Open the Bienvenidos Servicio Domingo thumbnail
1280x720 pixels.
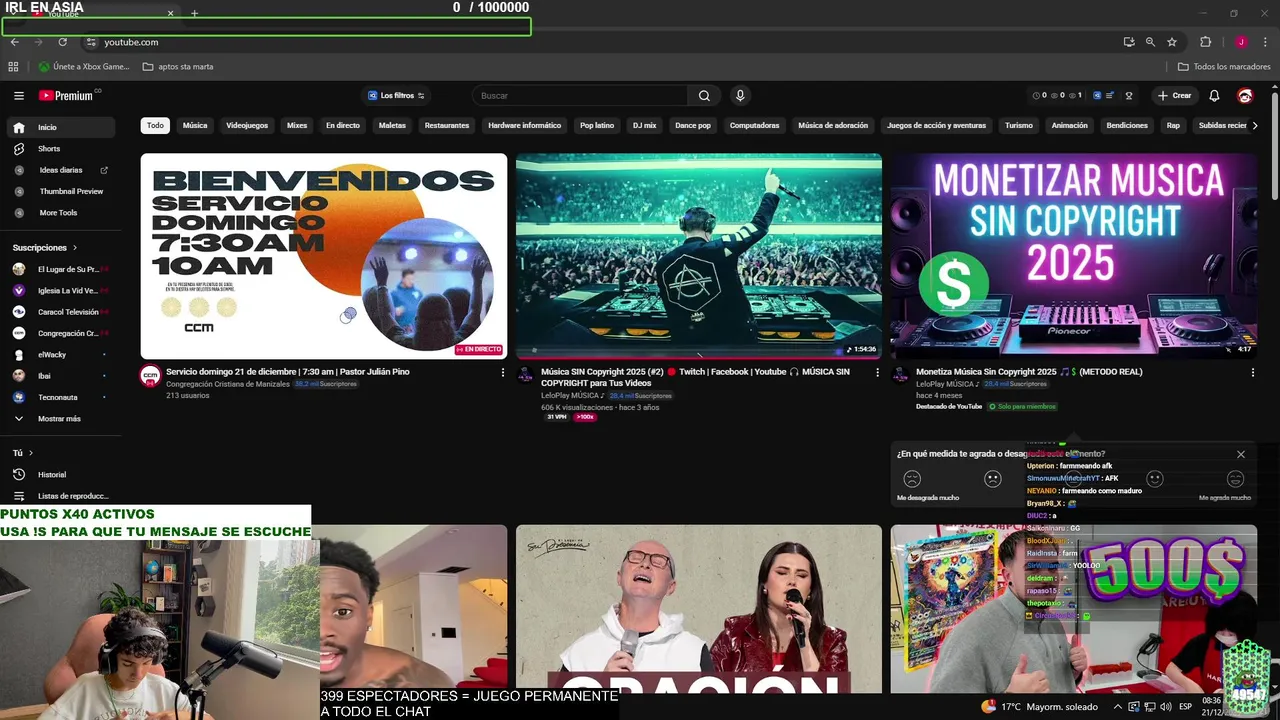click(324, 256)
